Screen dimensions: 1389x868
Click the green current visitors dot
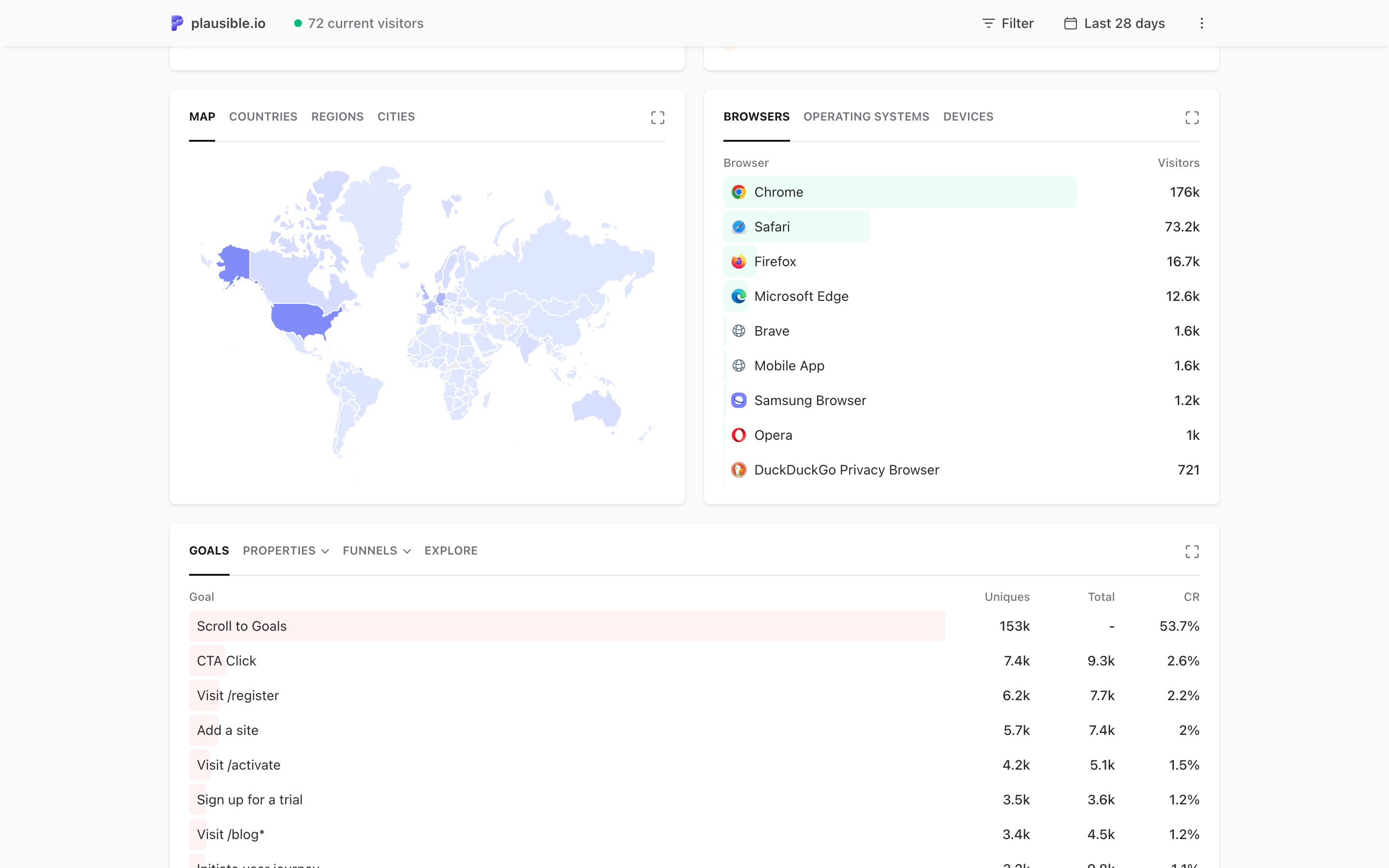tap(298, 24)
